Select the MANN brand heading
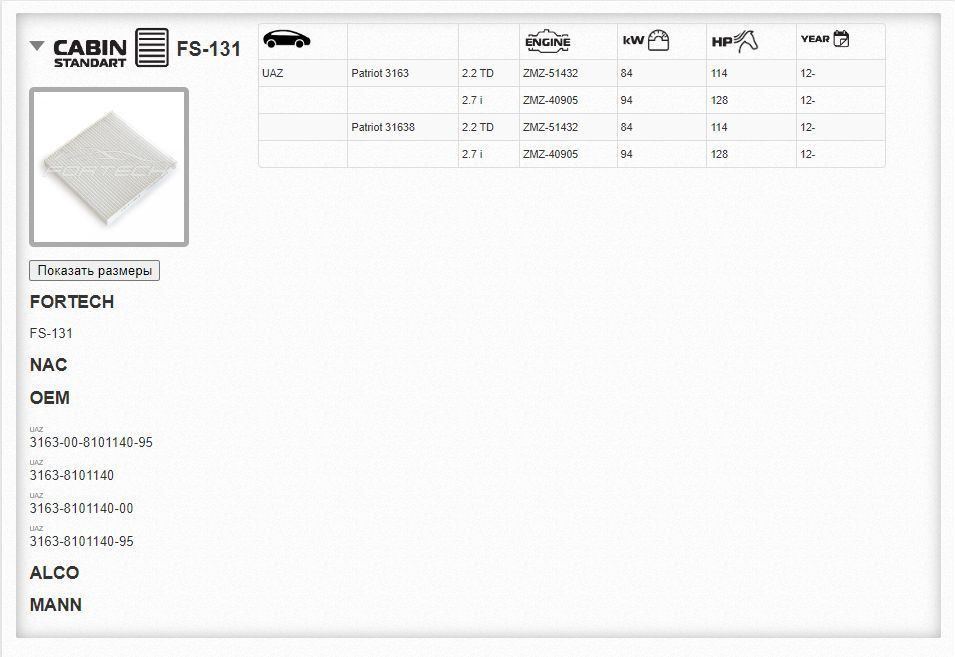955x657 pixels. 56,605
